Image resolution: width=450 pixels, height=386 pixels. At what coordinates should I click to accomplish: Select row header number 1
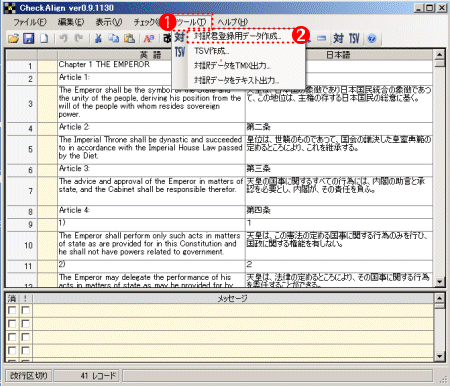22,66
